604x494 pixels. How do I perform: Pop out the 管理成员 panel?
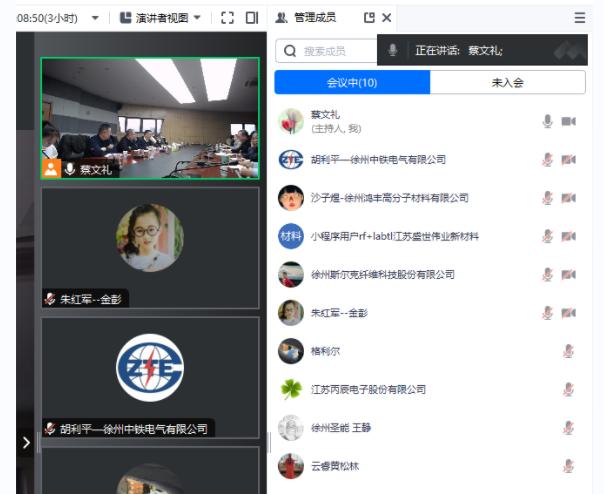click(x=369, y=18)
